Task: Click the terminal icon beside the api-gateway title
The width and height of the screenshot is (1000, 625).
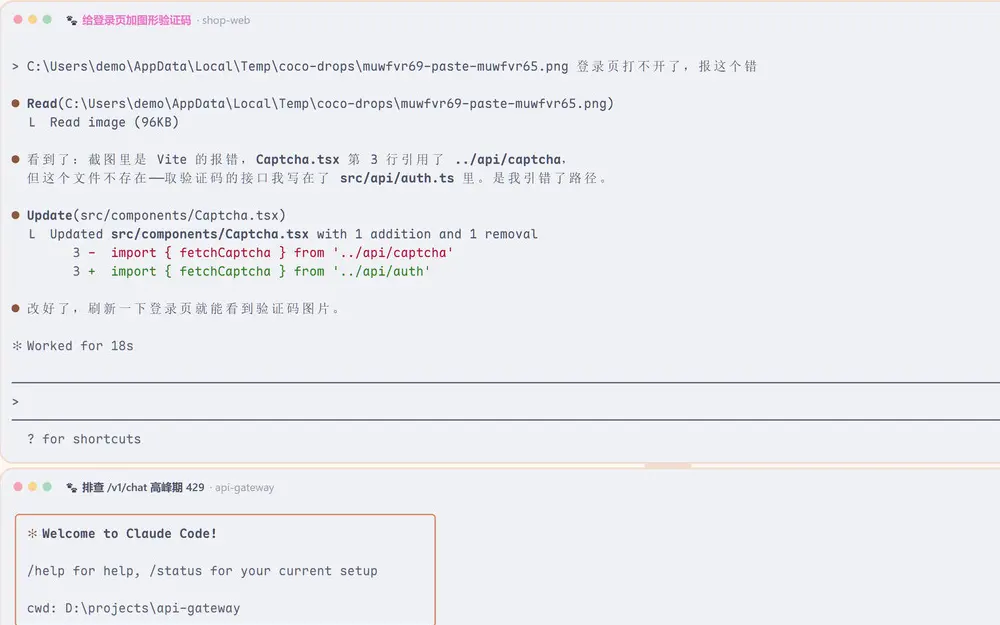Action: click(71, 487)
